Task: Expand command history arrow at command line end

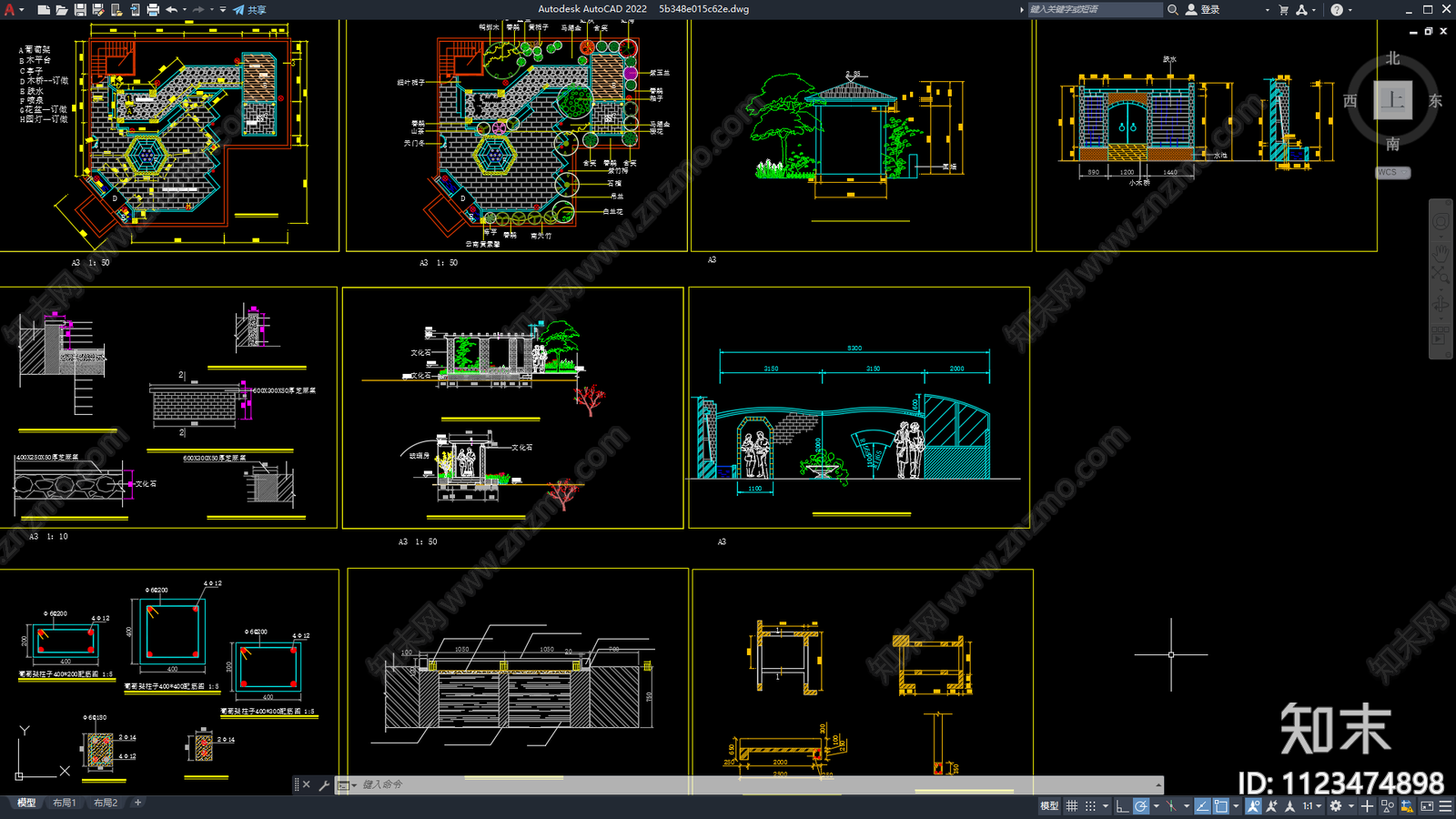Action: coord(1158,784)
